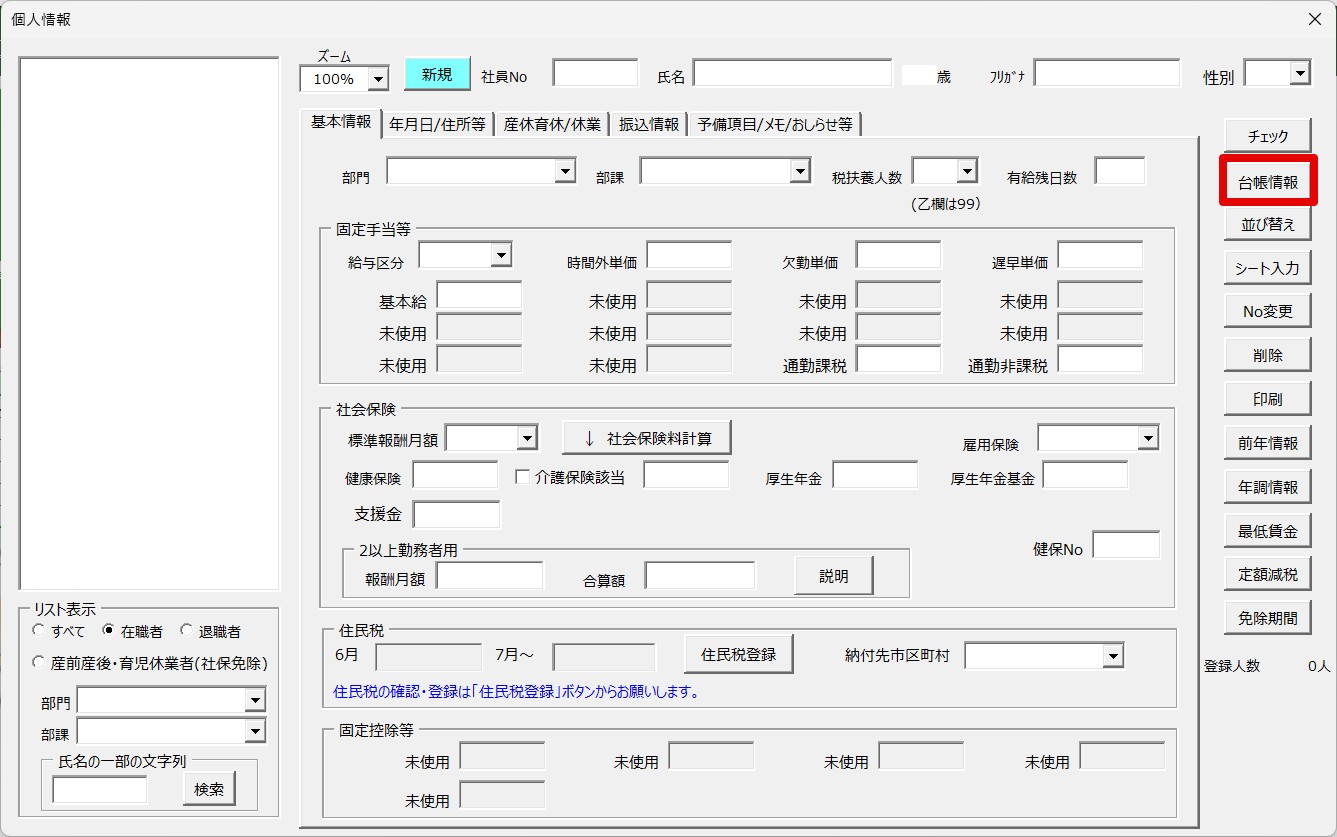Select the すべて radio option
Image resolution: width=1337 pixels, height=837 pixels.
[39, 631]
